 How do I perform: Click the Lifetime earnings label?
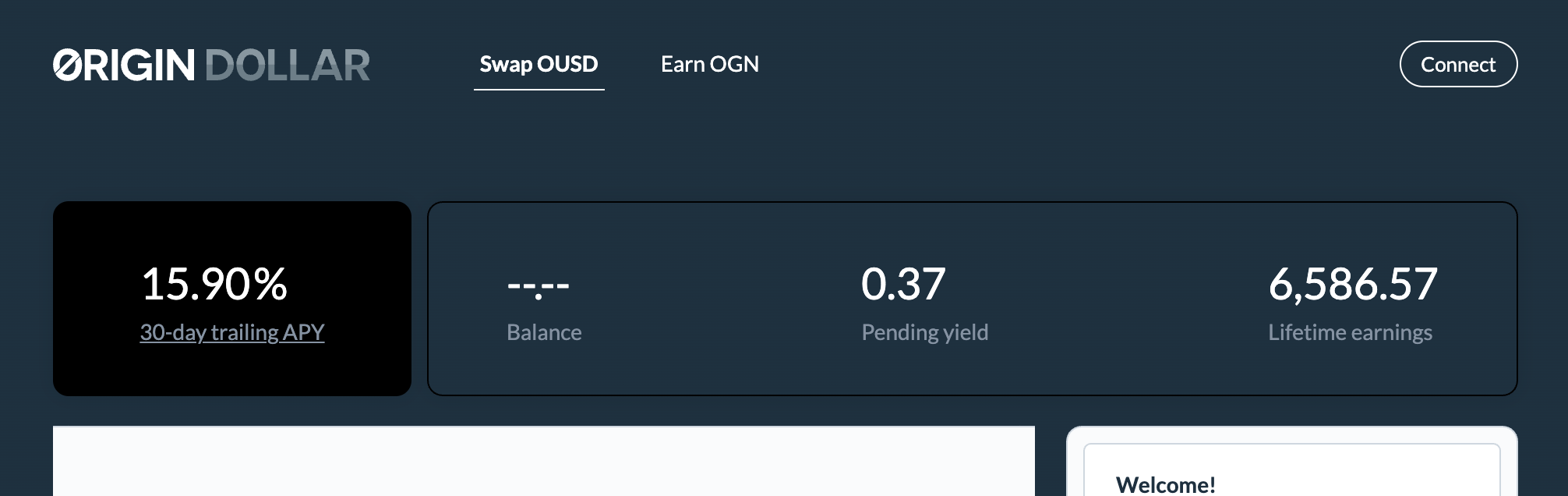click(1351, 331)
